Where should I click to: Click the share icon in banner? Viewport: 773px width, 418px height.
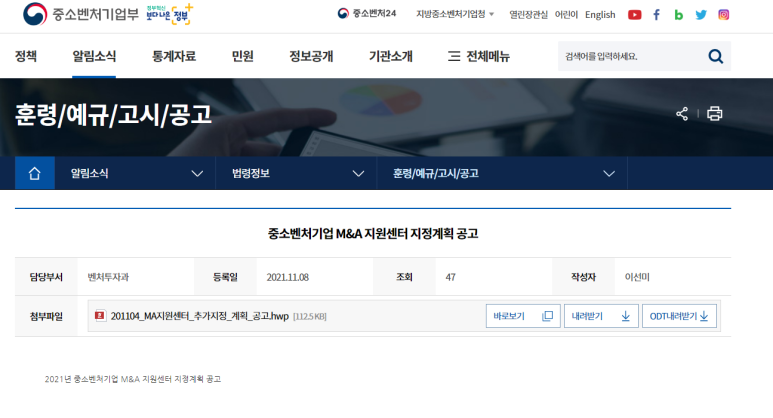point(682,114)
